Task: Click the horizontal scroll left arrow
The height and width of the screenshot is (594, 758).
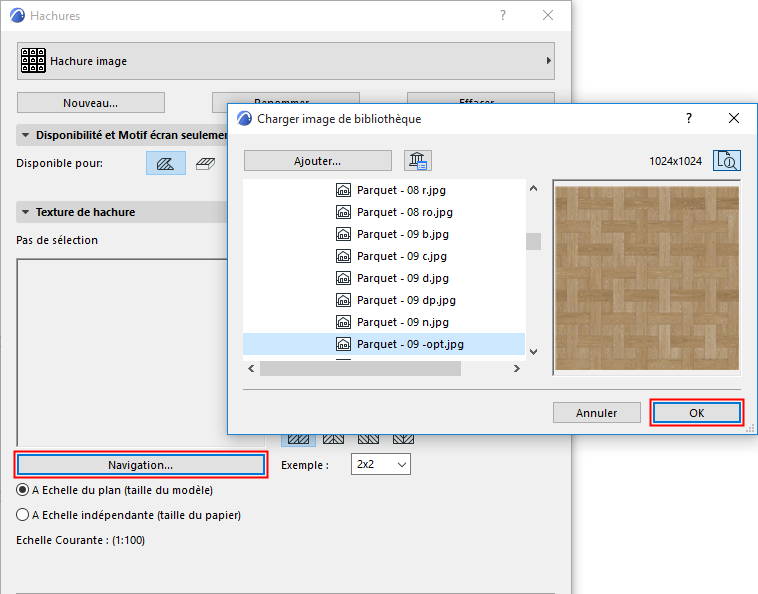Action: coord(251,368)
